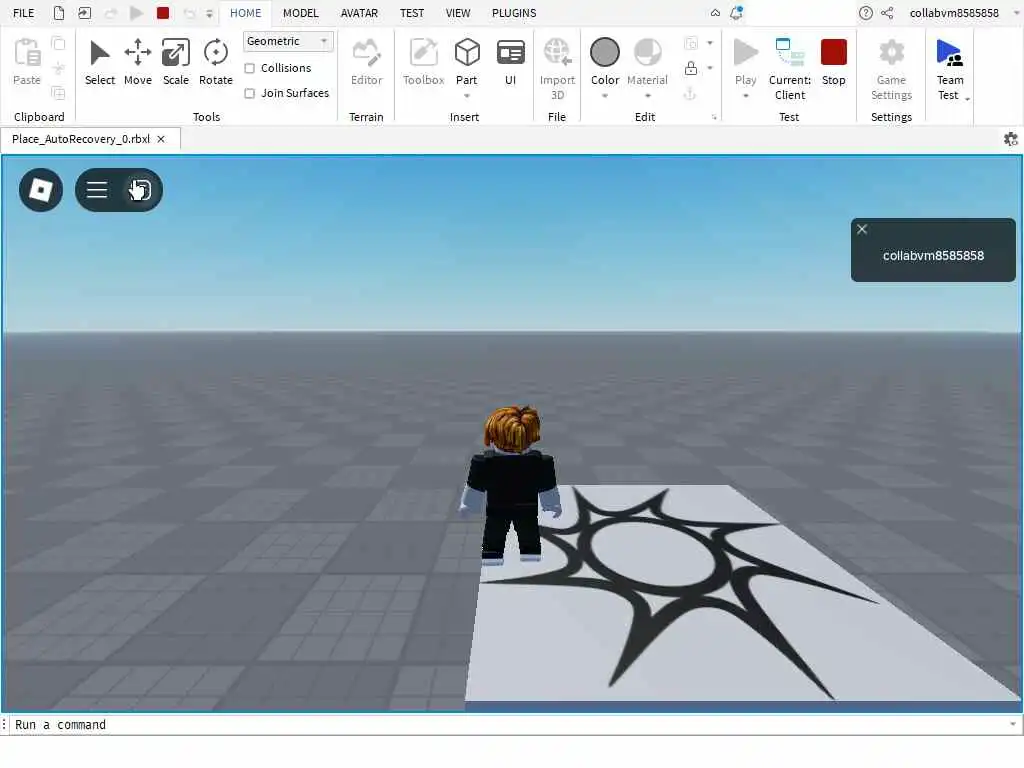The width and height of the screenshot is (1024, 768).
Task: Activate the Scale tool
Action: pos(176,53)
